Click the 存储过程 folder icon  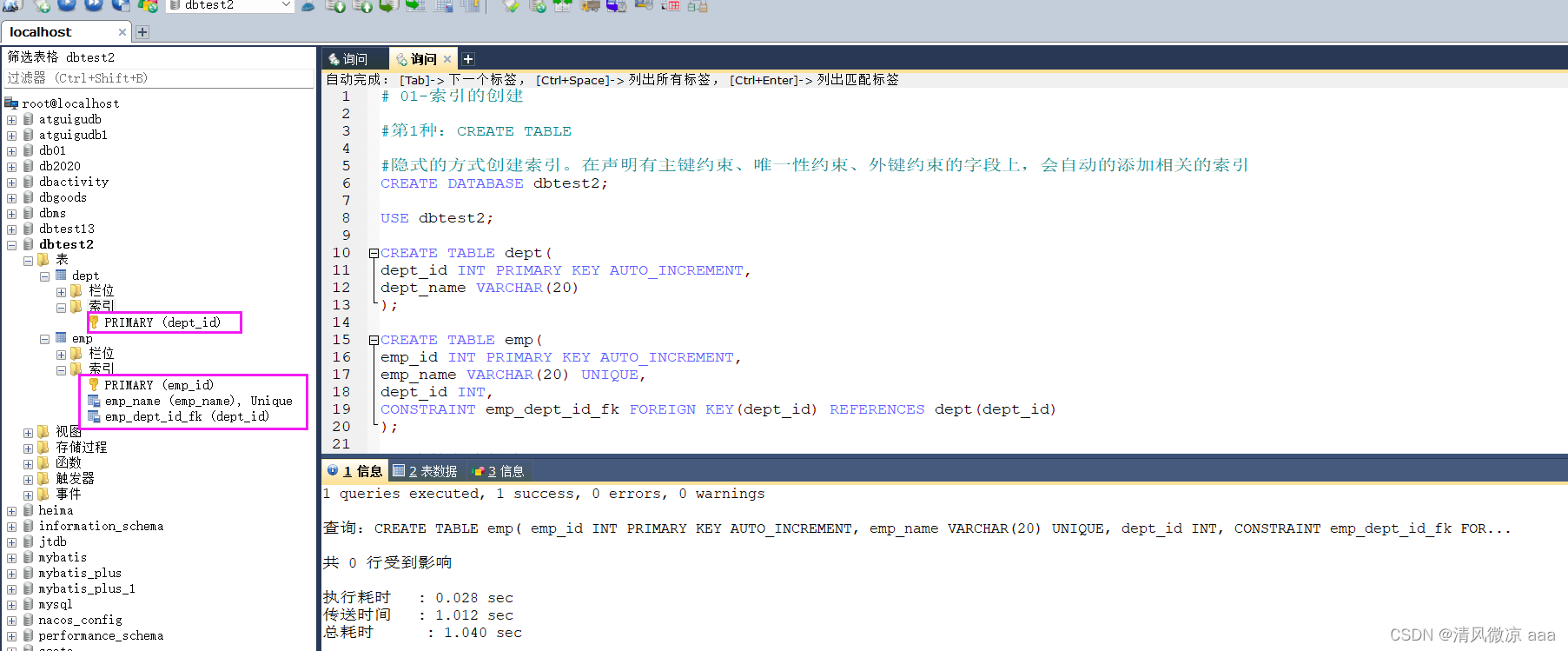(44, 447)
